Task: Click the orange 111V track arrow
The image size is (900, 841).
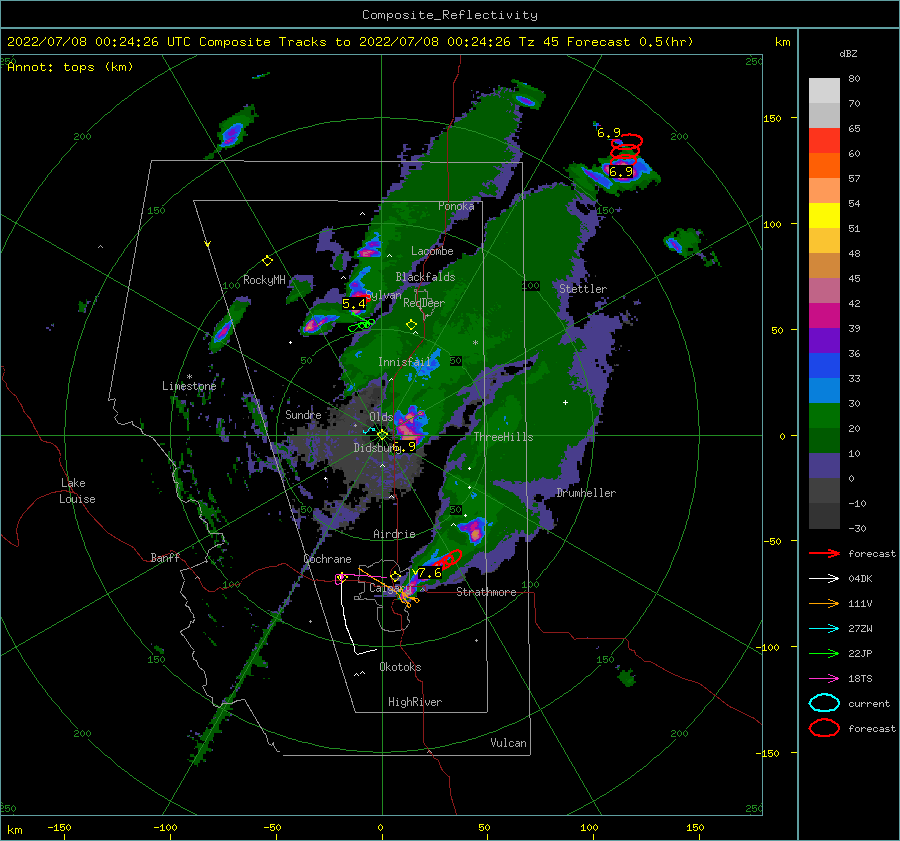Action: (824, 603)
